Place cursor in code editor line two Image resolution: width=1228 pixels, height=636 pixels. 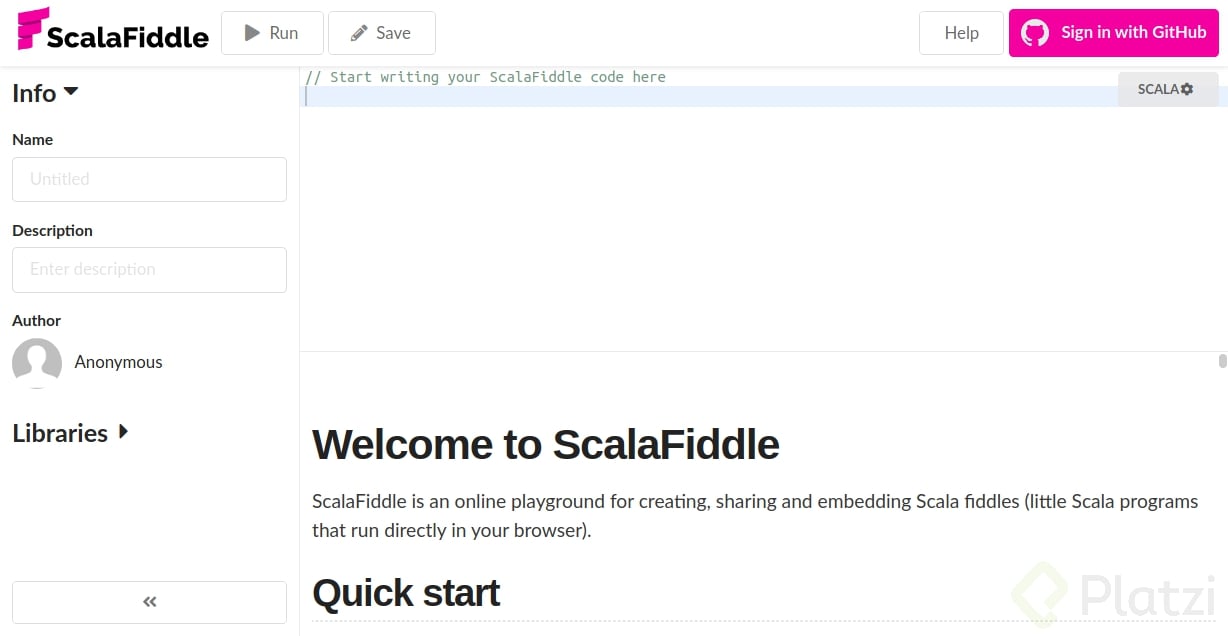coord(710,97)
